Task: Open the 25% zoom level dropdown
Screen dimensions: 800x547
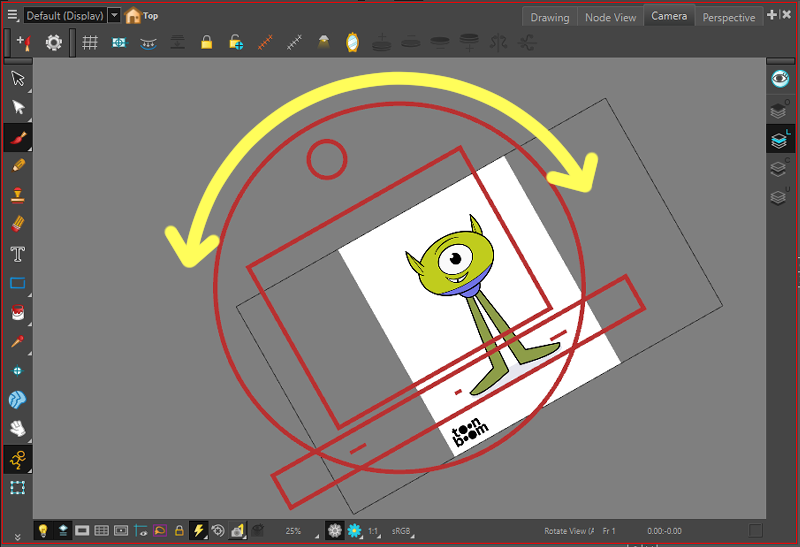Action: click(296, 531)
